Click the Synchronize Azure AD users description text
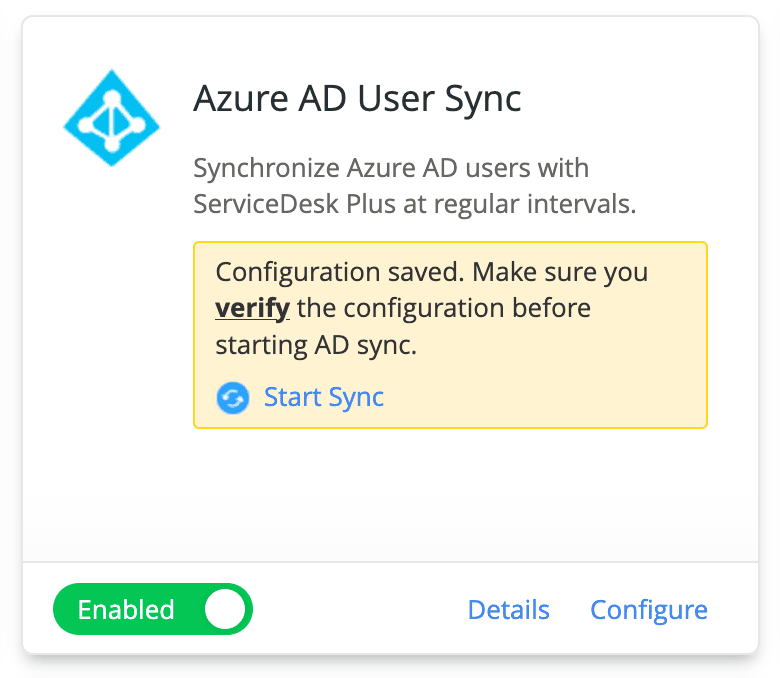This screenshot has width=780, height=678. click(x=390, y=167)
